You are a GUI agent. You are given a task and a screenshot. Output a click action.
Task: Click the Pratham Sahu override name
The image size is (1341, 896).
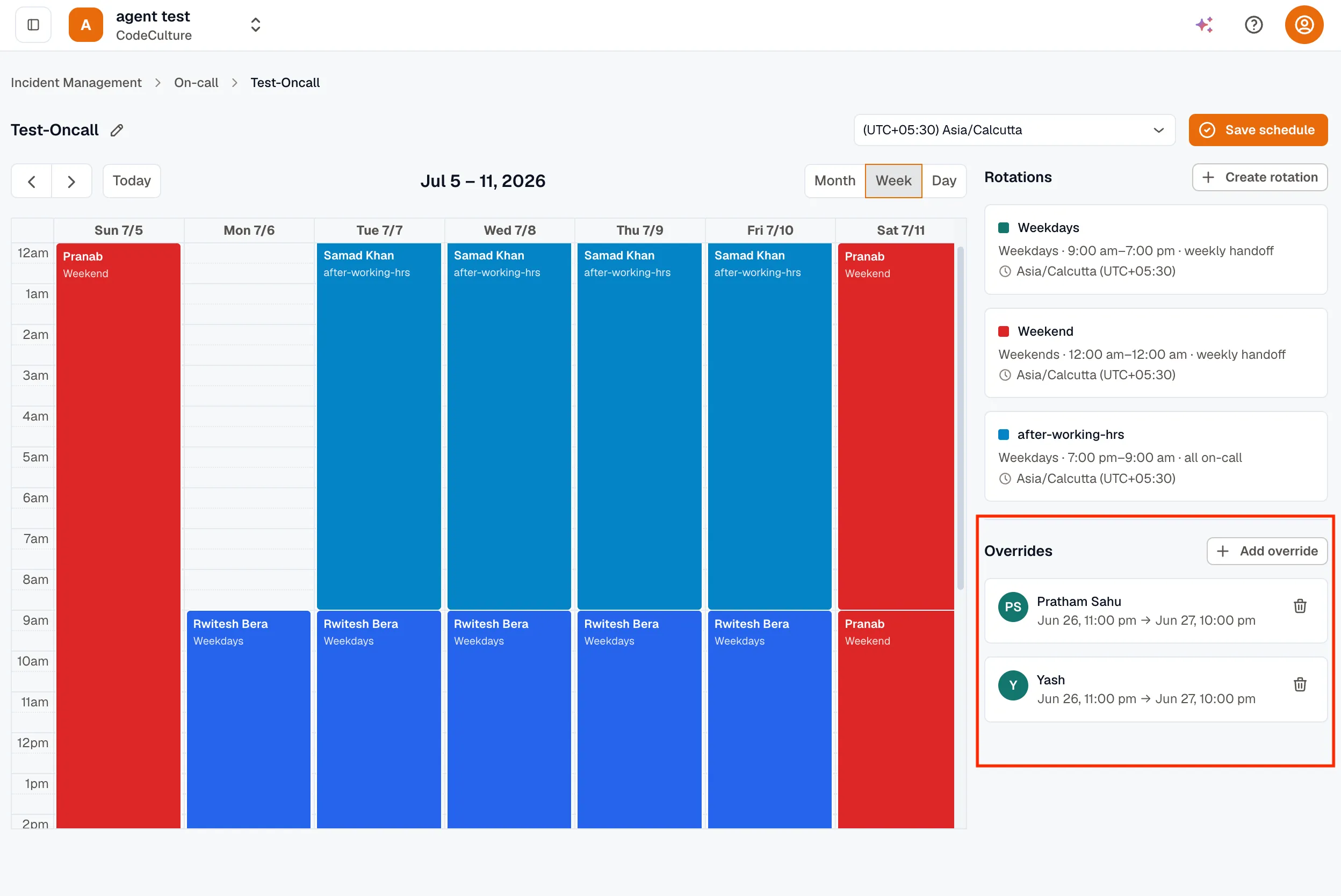click(x=1079, y=602)
